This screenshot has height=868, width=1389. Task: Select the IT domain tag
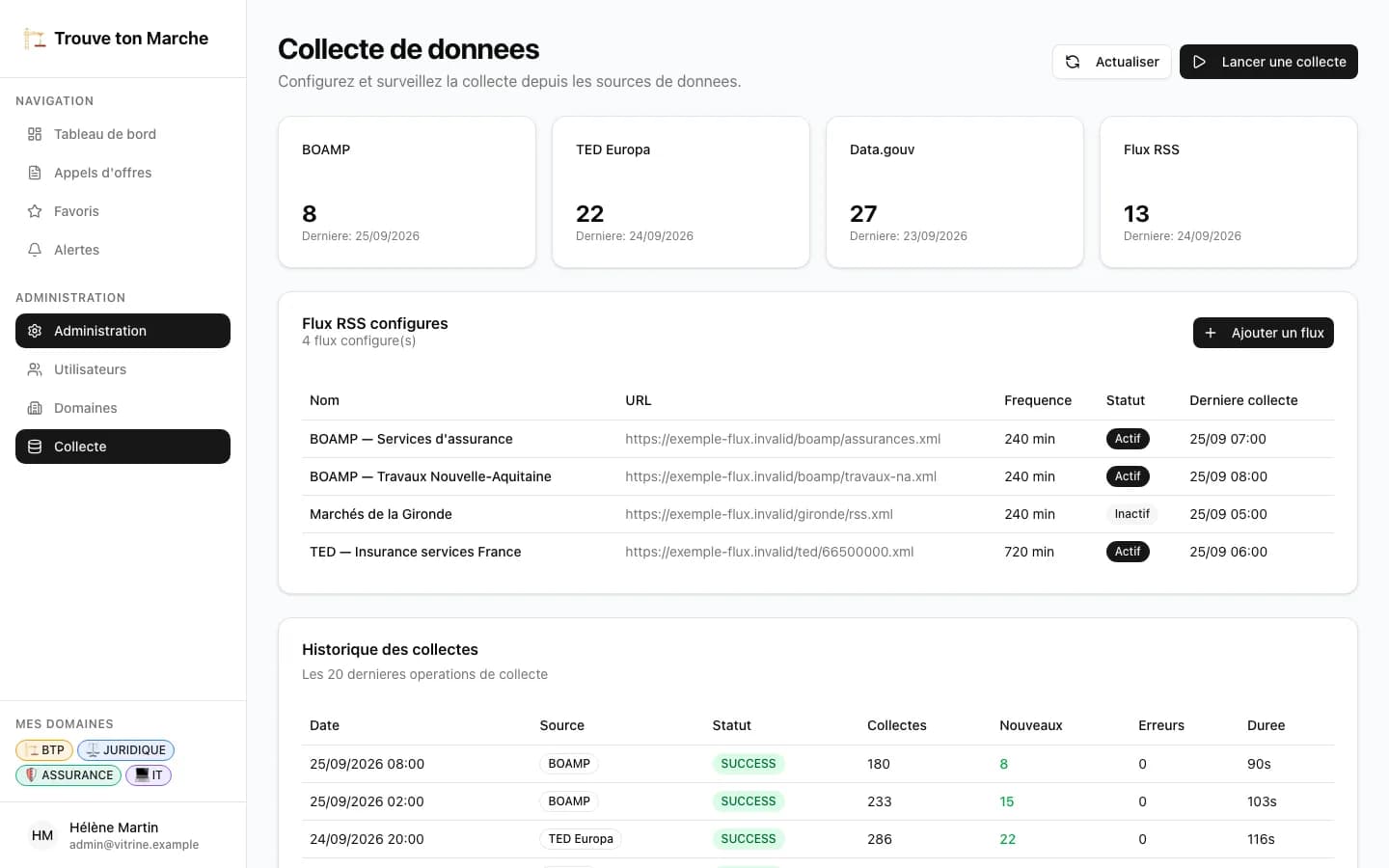pyautogui.click(x=149, y=775)
